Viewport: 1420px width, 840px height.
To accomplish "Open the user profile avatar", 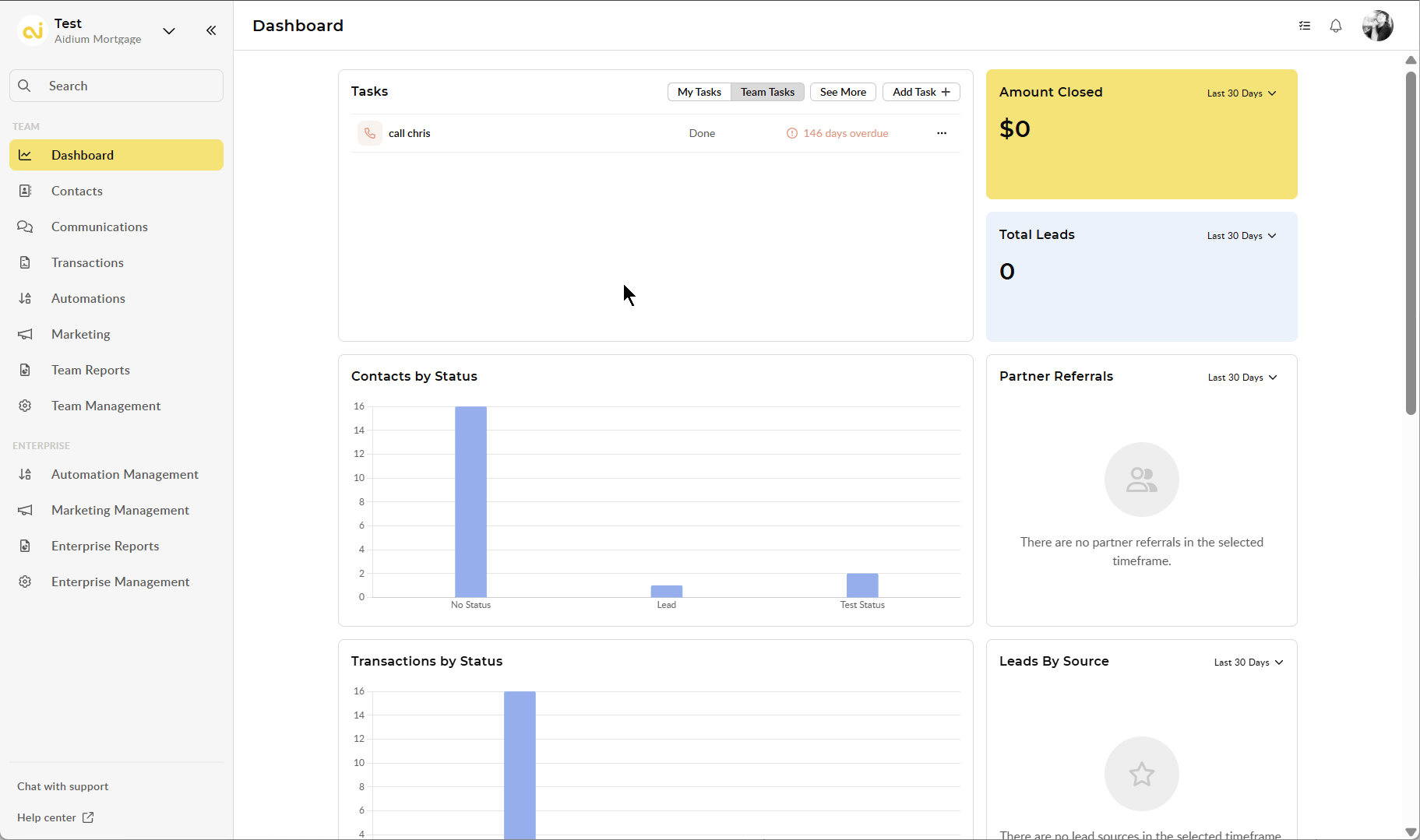I will (x=1377, y=26).
